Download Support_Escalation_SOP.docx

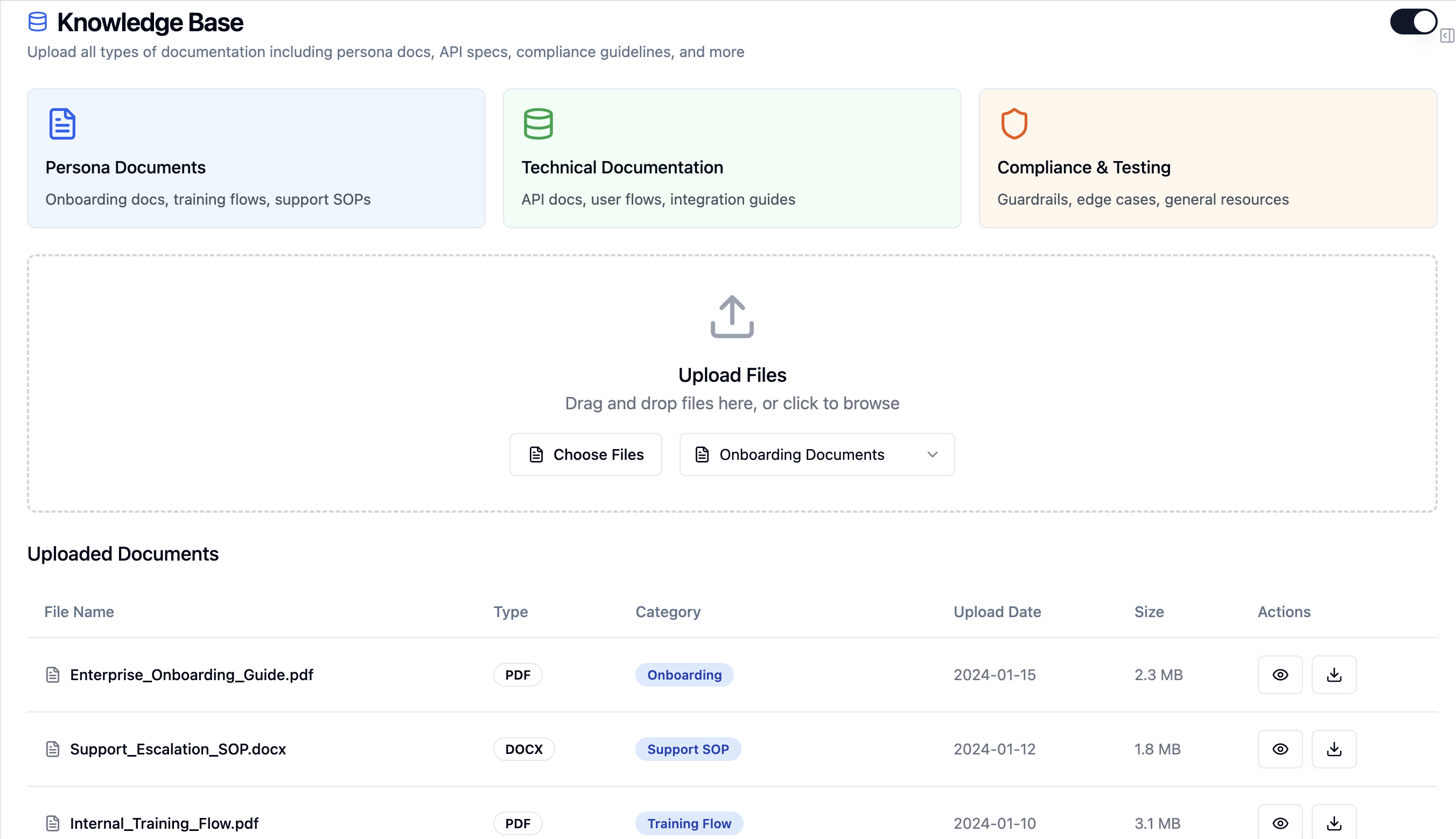[x=1334, y=749]
